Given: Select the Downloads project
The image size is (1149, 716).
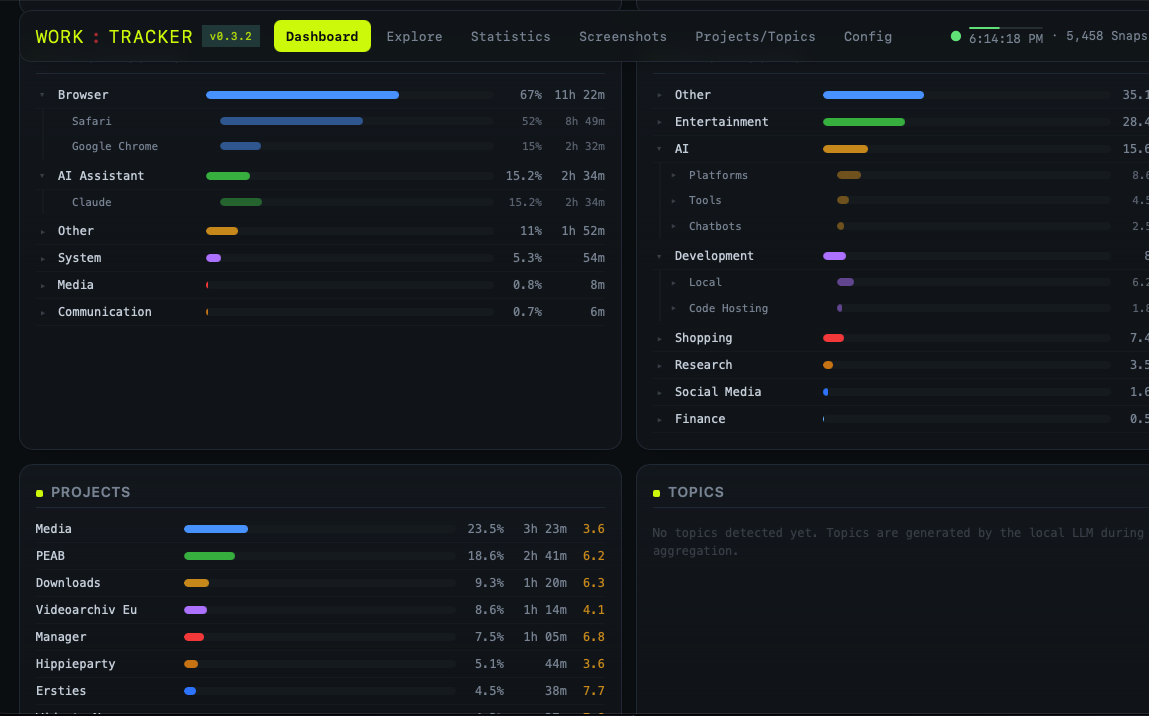Looking at the screenshot, I should pos(320,583).
